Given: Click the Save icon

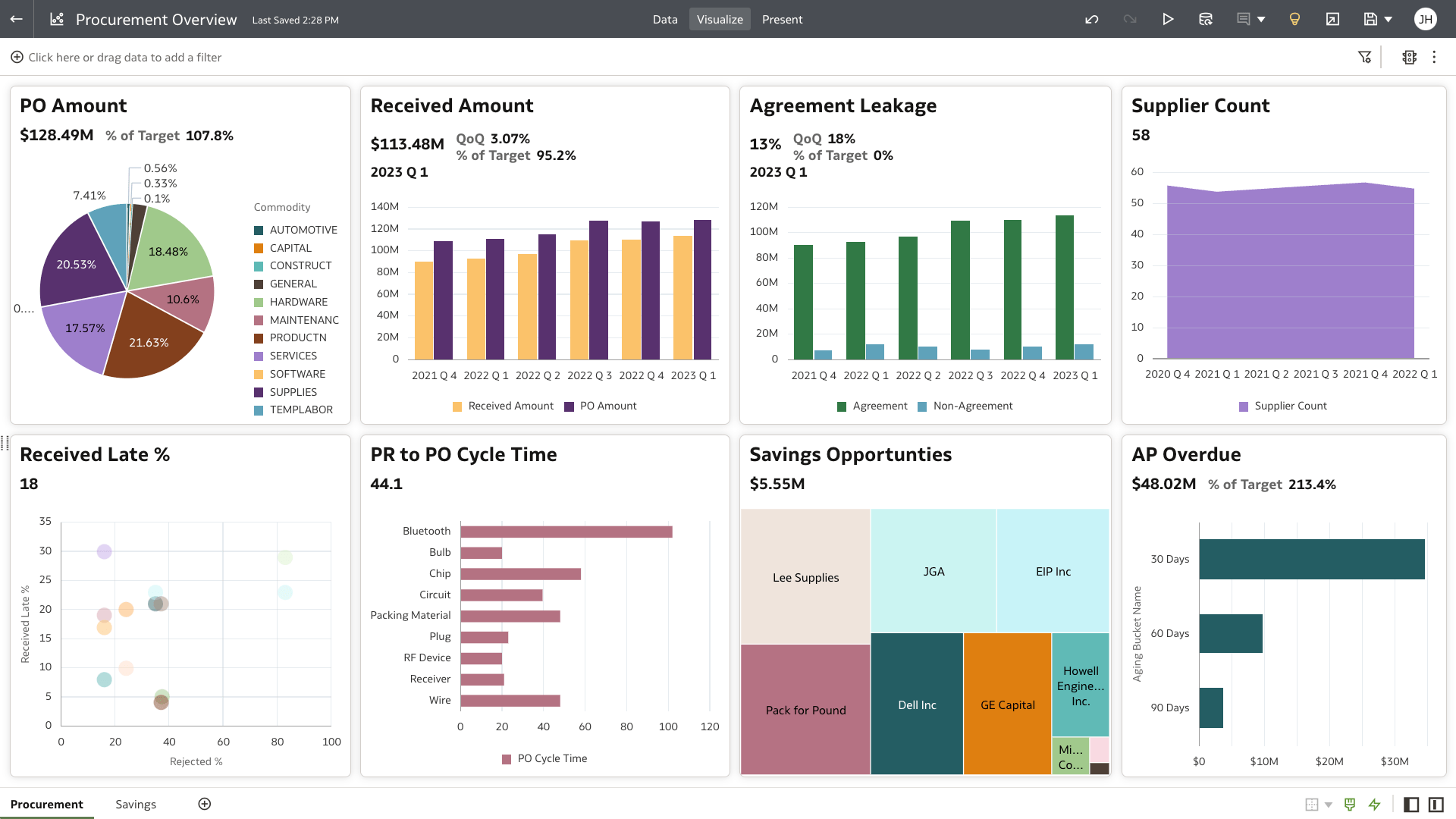Looking at the screenshot, I should (1370, 19).
